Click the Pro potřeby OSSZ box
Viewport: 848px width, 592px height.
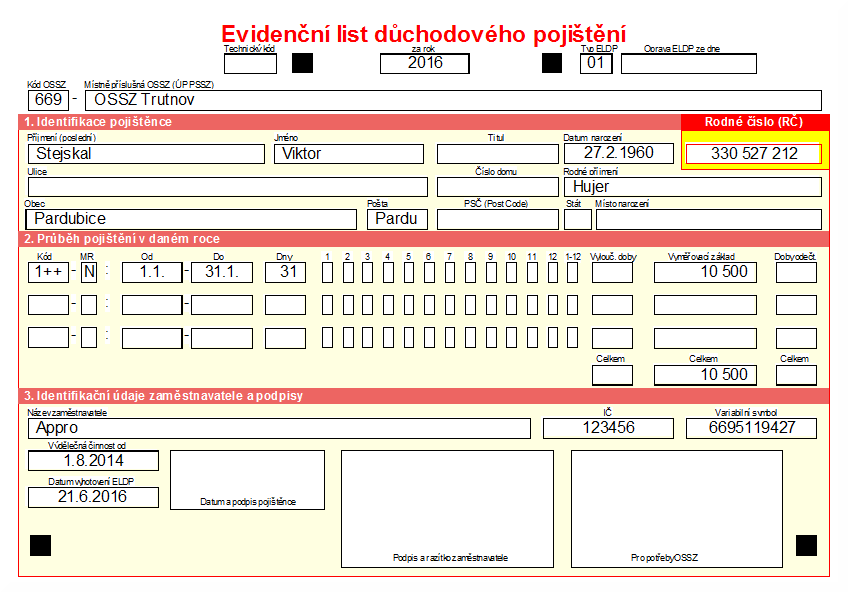tap(677, 509)
